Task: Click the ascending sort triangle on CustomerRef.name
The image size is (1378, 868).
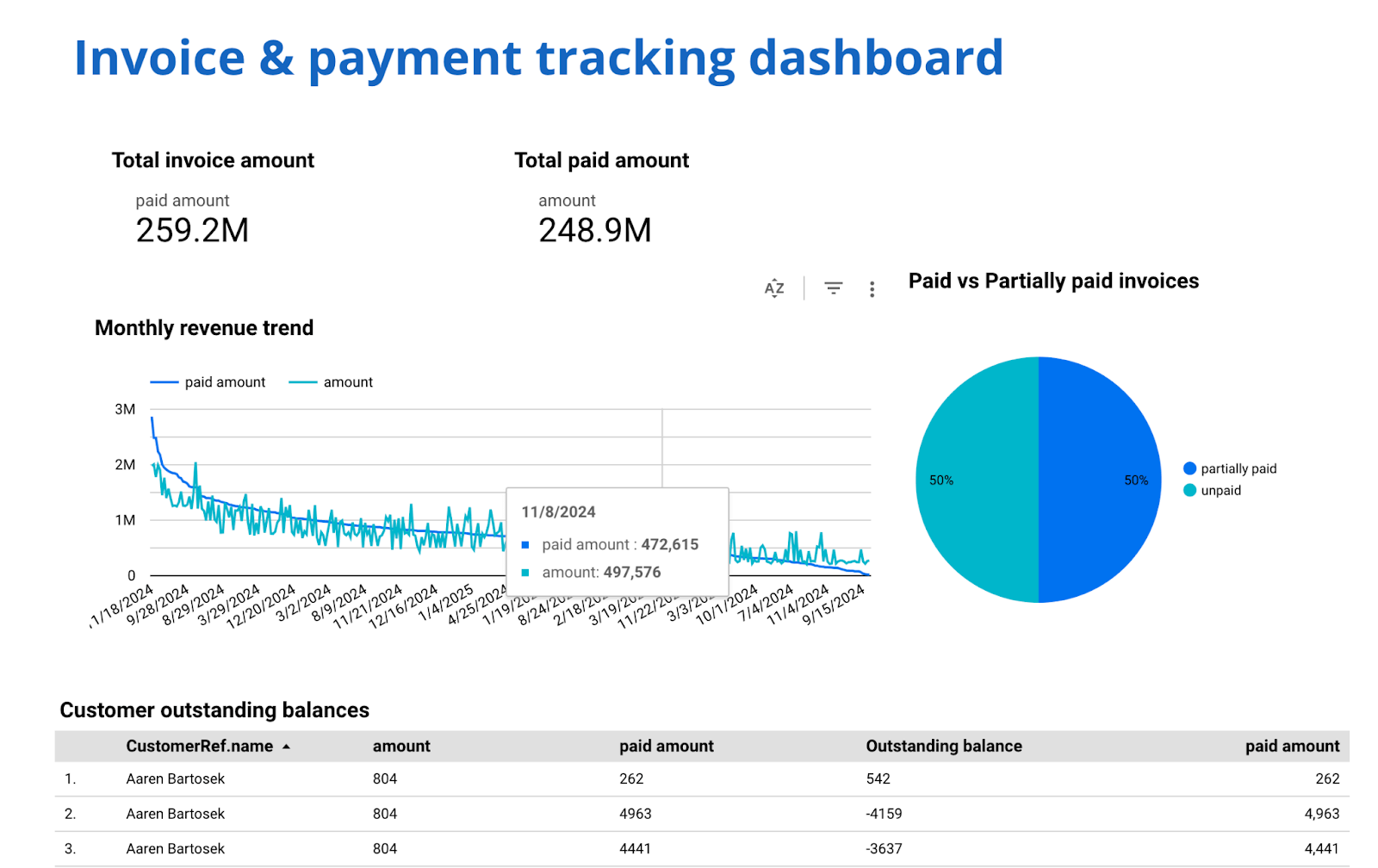Action: pos(287,747)
